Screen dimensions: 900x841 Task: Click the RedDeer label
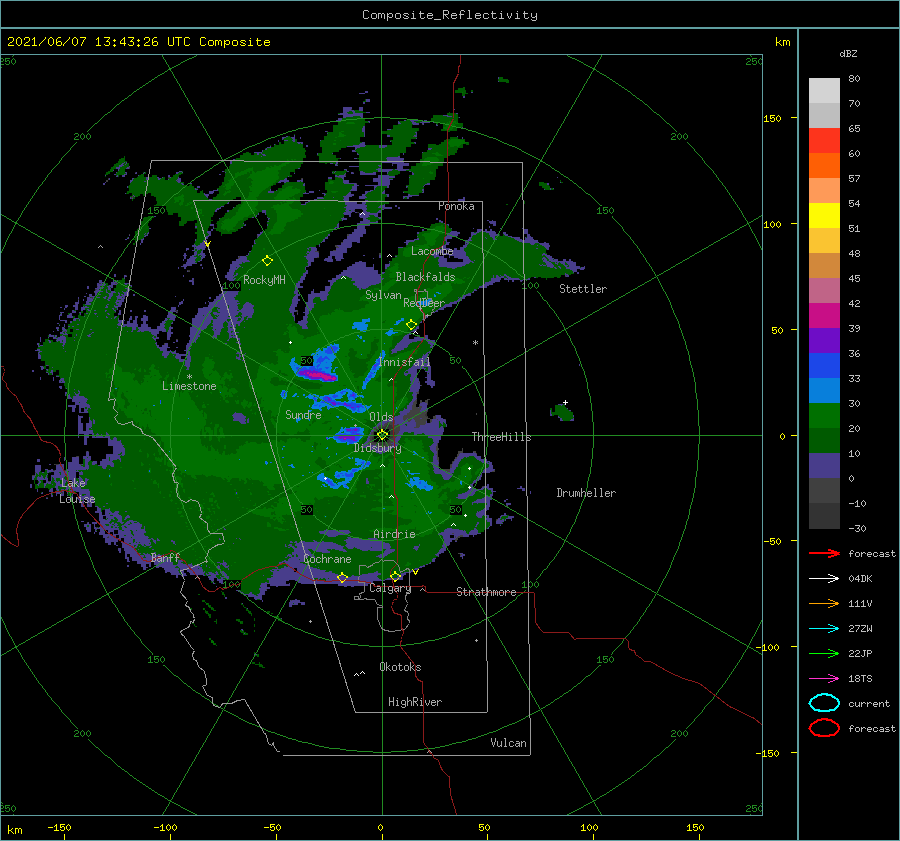(424, 303)
